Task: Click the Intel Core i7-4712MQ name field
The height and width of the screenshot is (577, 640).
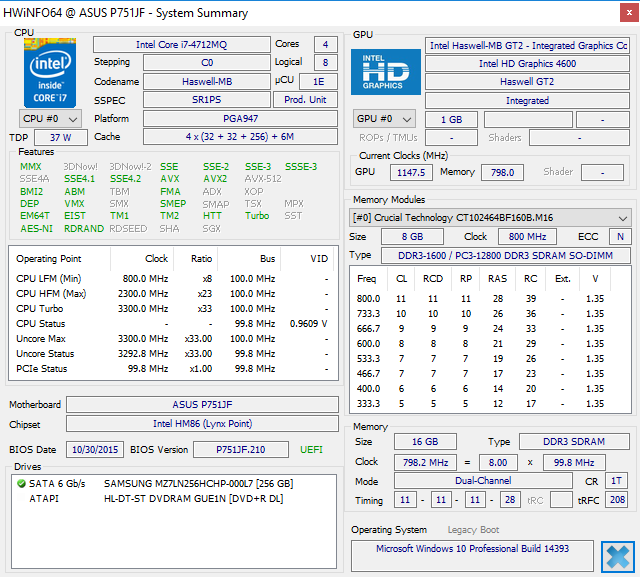Action: (x=182, y=44)
